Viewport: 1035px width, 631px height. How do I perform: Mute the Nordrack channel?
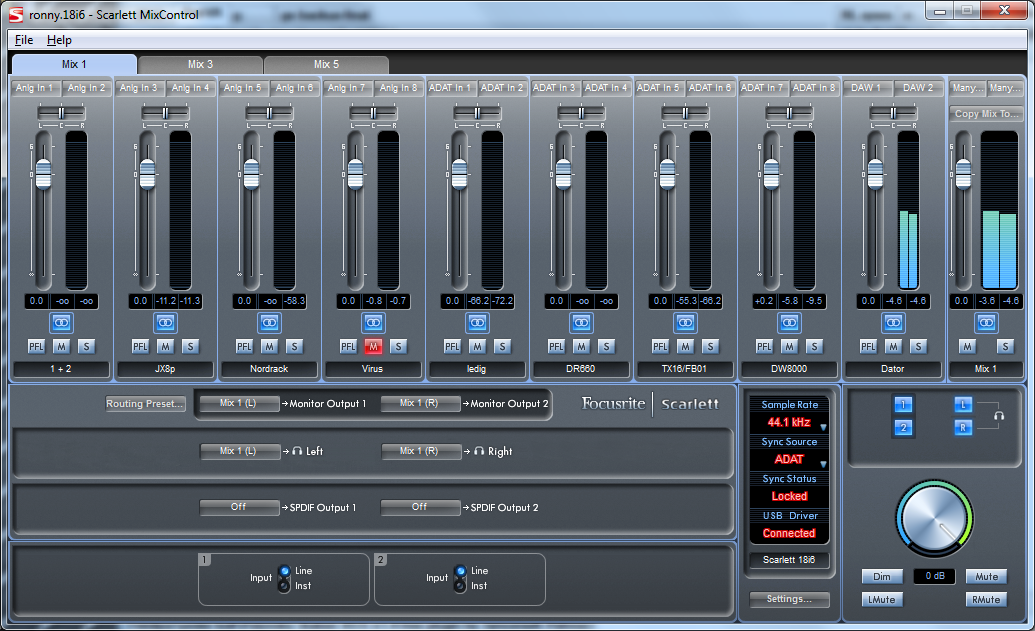pyautogui.click(x=269, y=347)
